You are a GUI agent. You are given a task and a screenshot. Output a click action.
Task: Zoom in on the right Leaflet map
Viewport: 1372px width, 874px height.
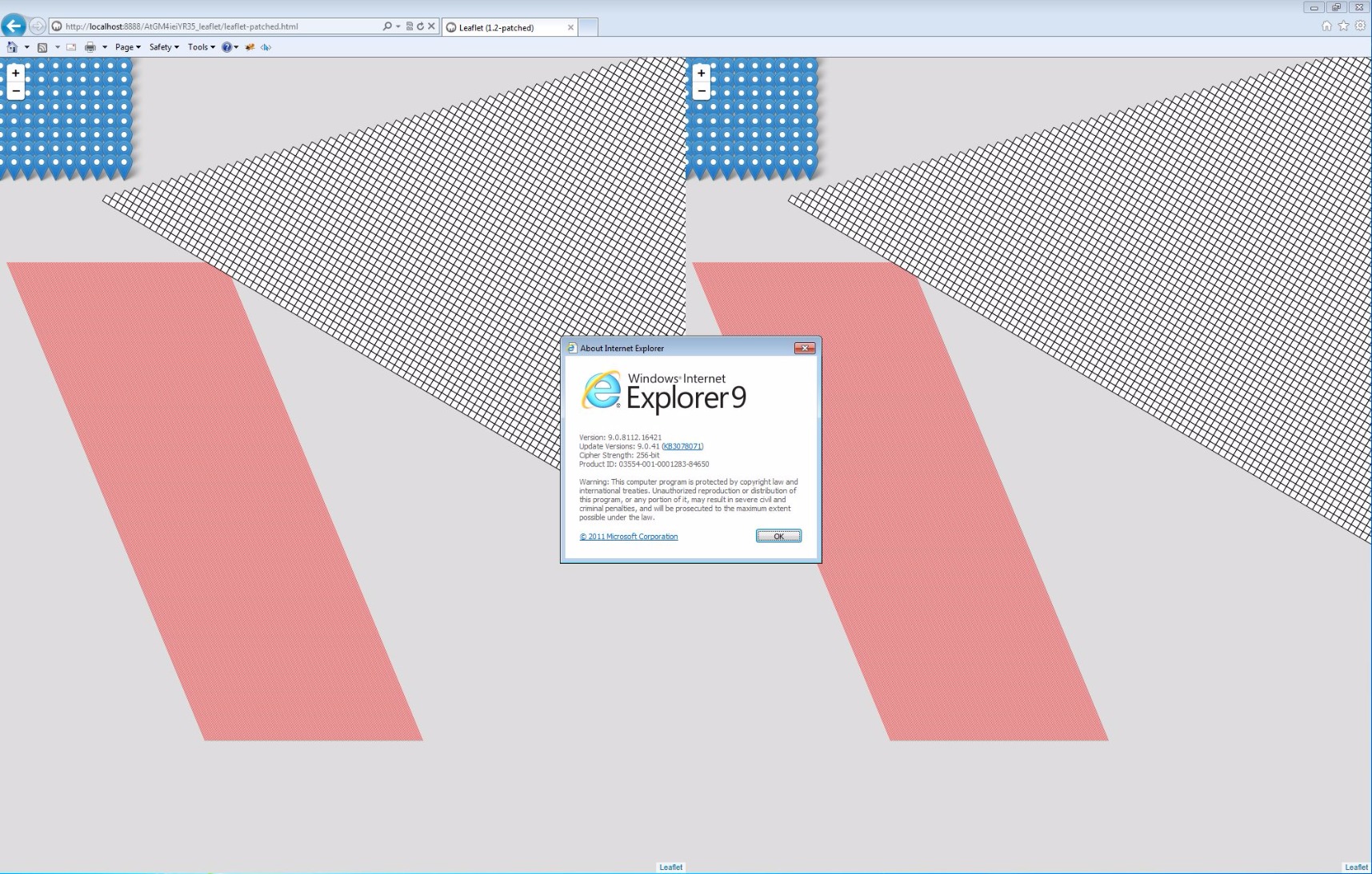702,73
